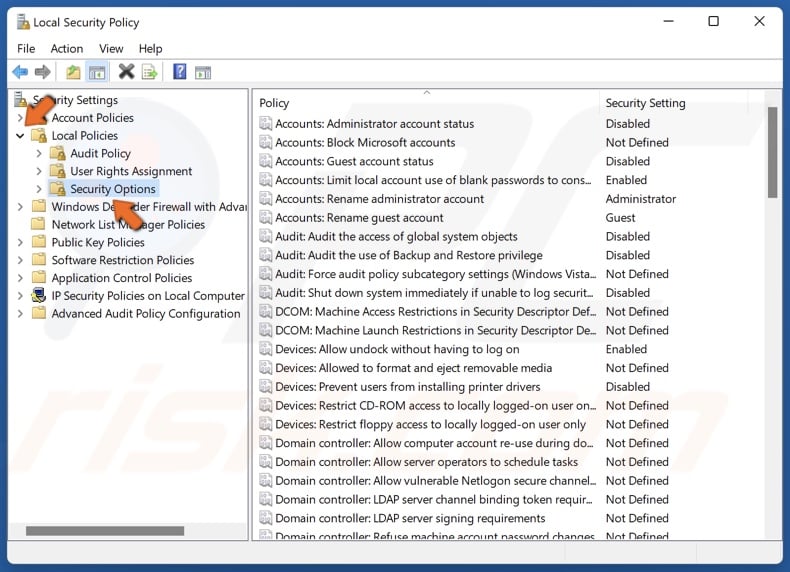Expand the Public Key Policies node
This screenshot has height=572, width=790.
[20, 242]
